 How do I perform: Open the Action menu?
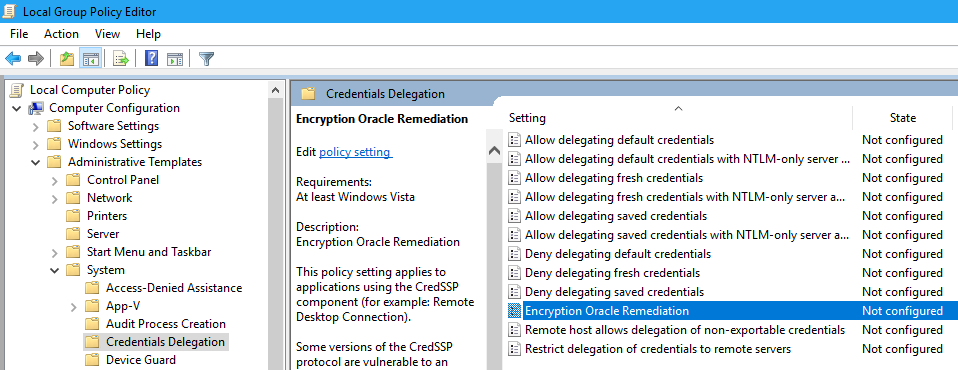pyautogui.click(x=61, y=34)
